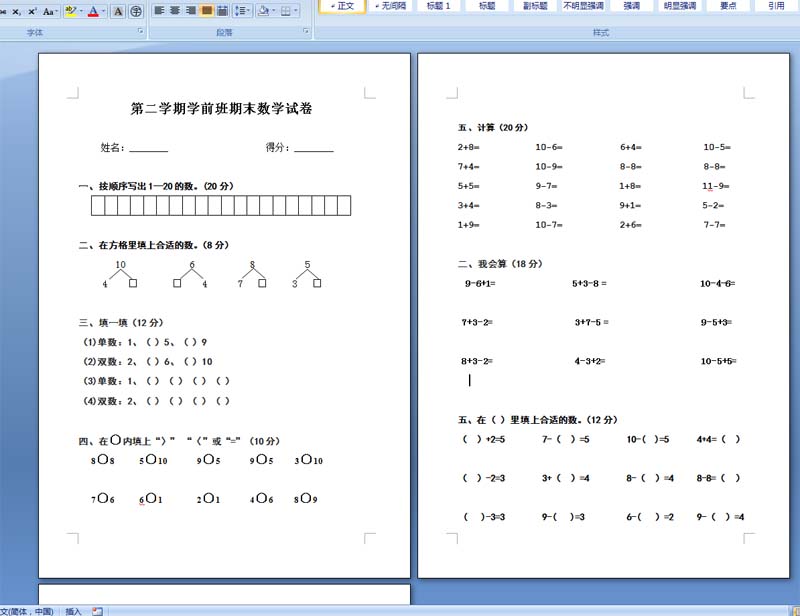Click the heading 二、在方格里填上合适的数
The height and width of the screenshot is (616, 800).
[x=154, y=245]
